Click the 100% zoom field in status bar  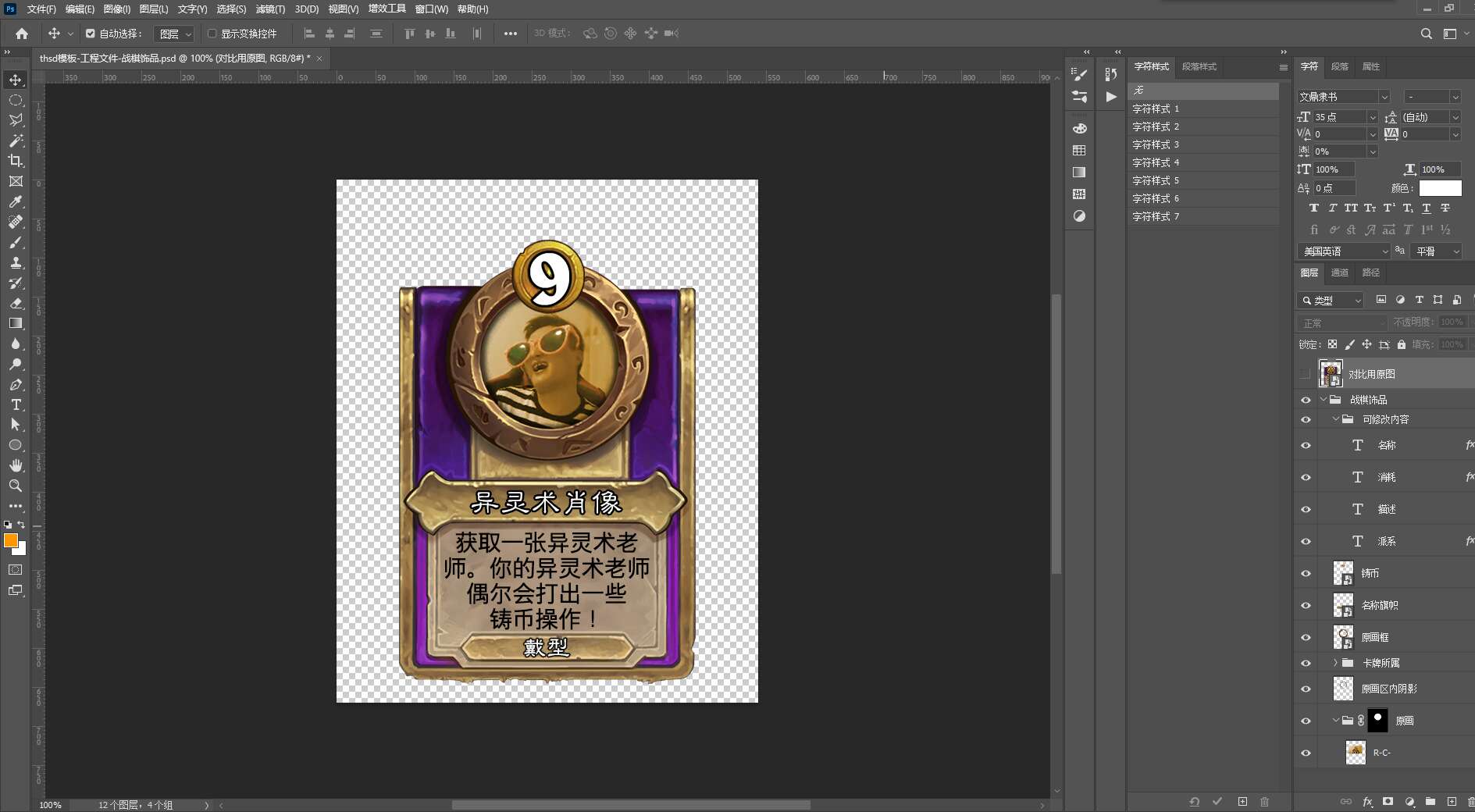51,805
